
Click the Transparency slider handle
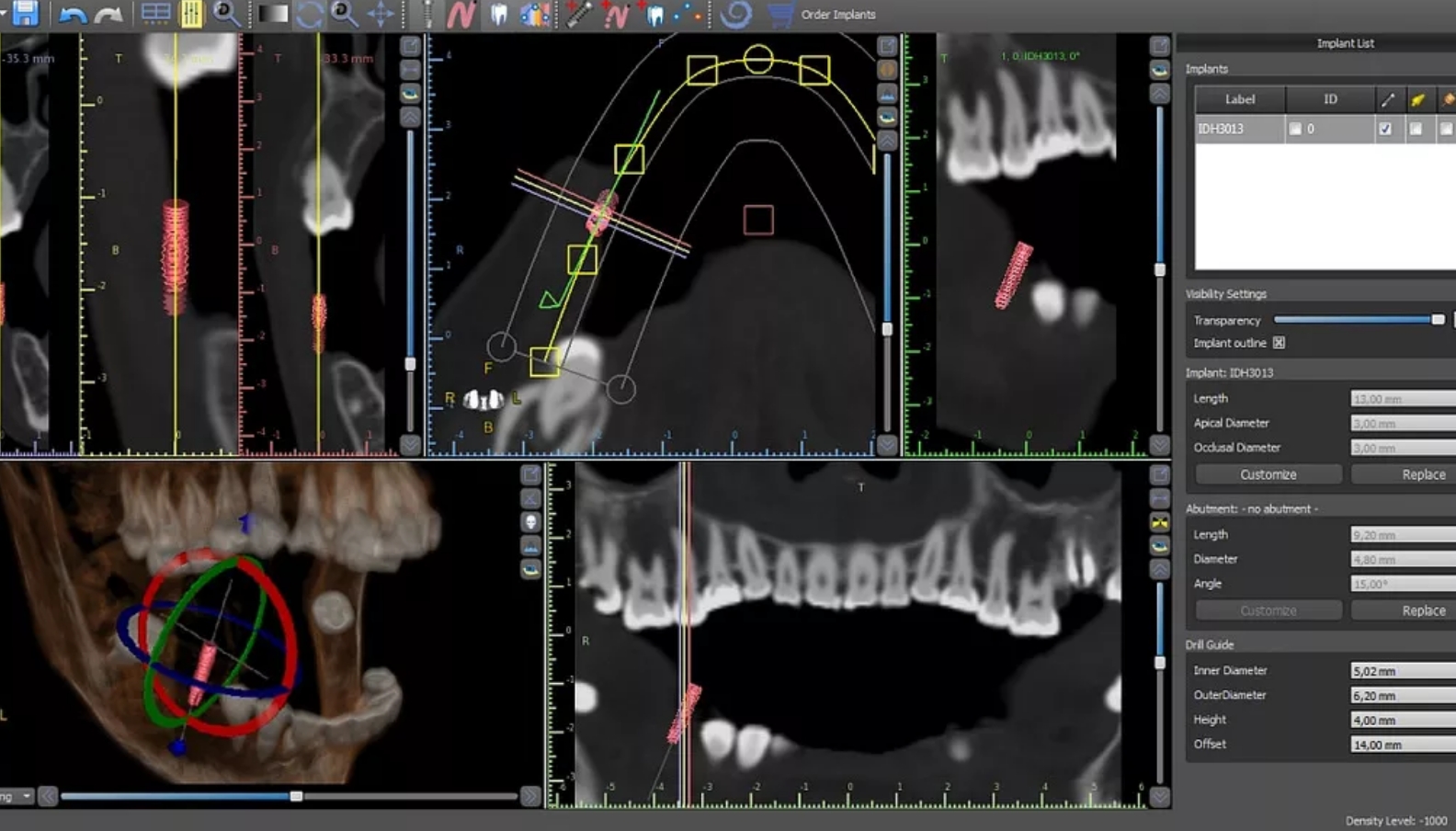pos(1438,320)
